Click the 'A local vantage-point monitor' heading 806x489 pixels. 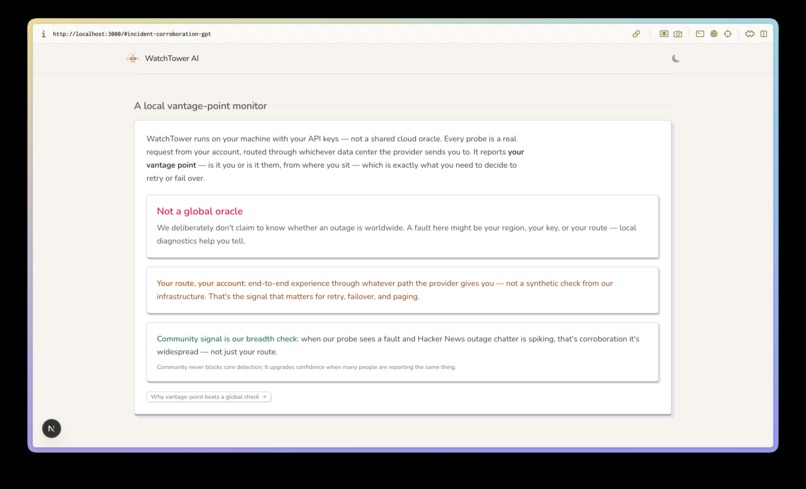coord(200,106)
